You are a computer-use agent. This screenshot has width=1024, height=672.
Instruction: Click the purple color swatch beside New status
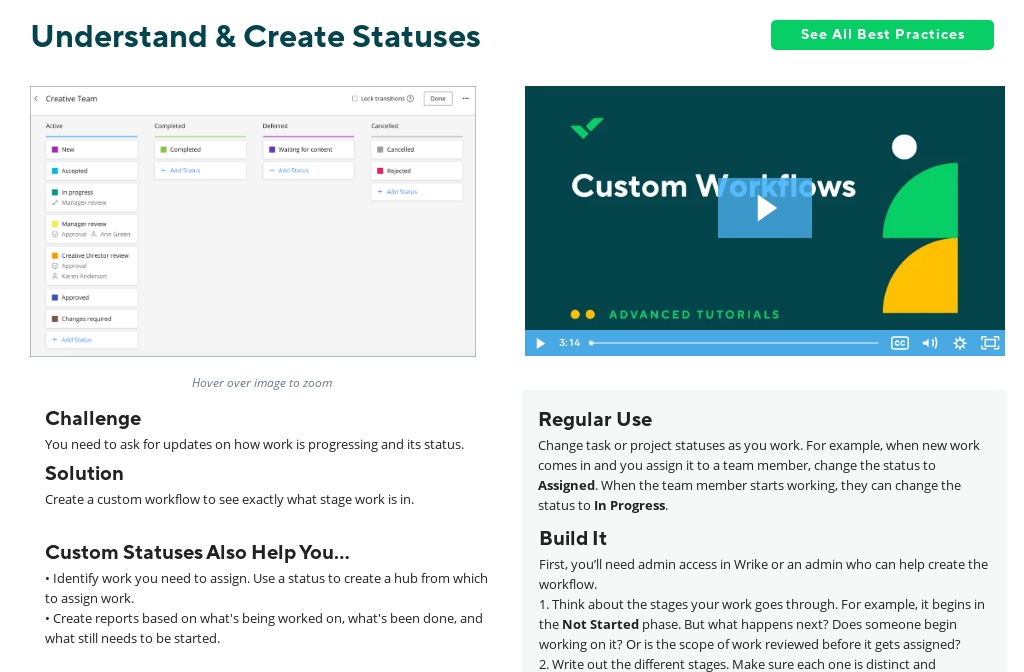pos(55,149)
